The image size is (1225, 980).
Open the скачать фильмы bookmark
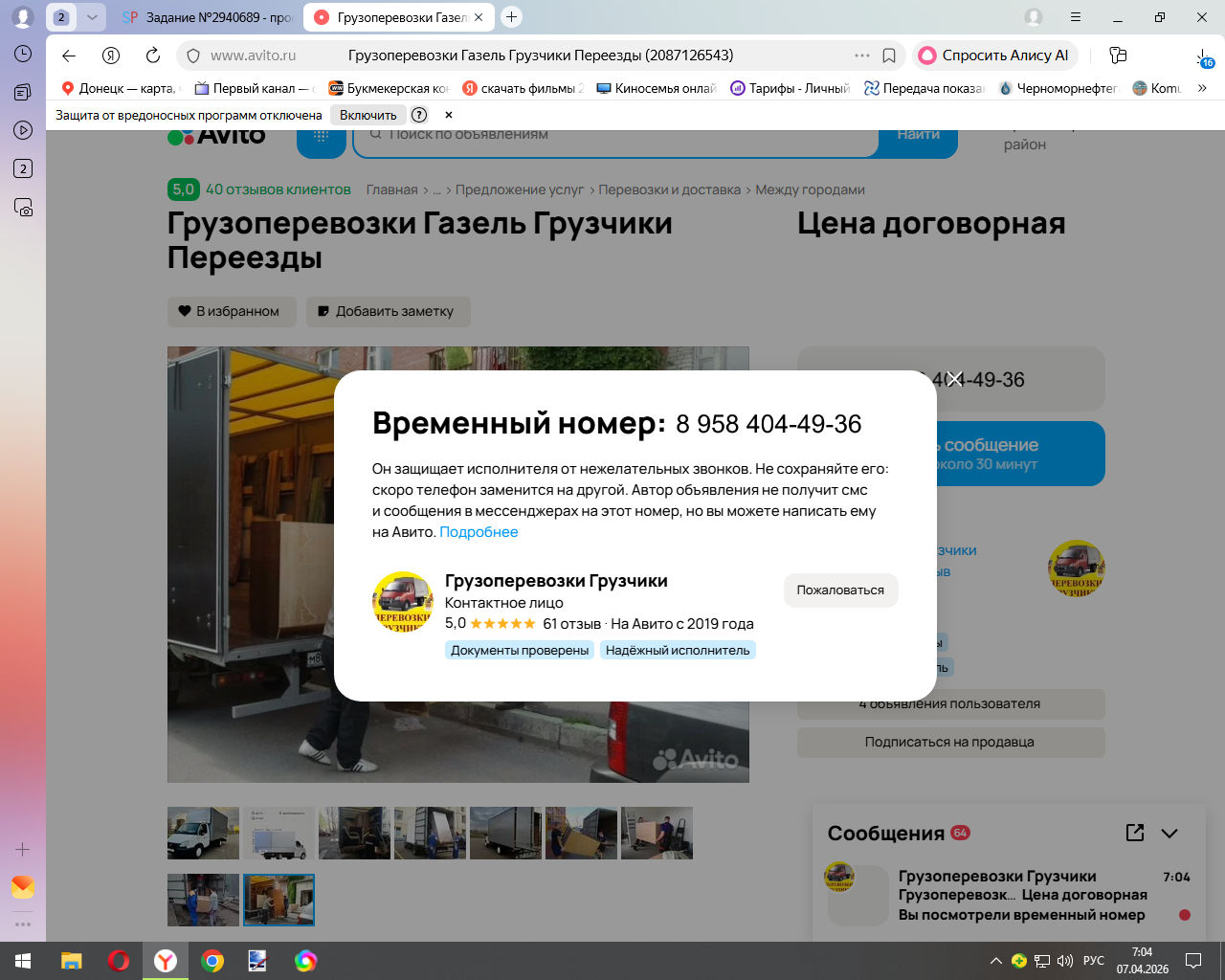coord(523,88)
